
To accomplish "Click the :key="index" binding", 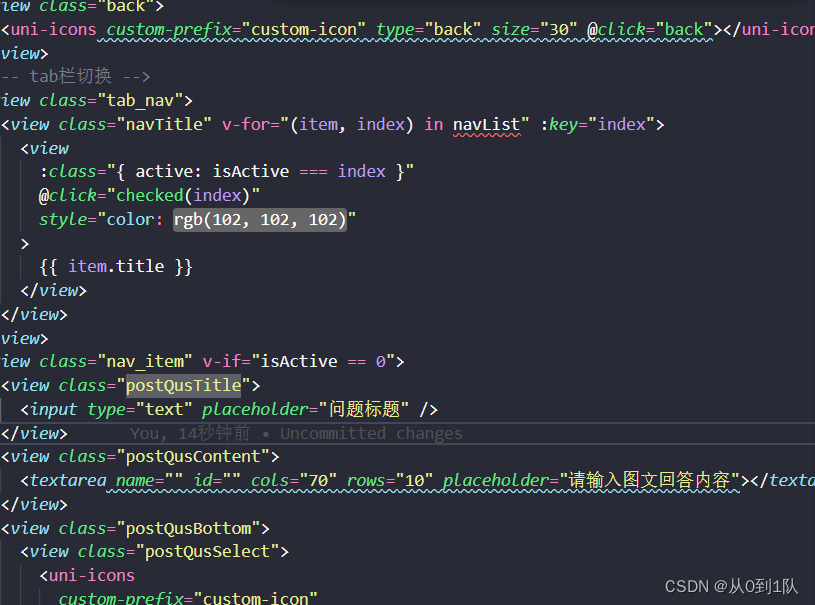I will tap(598, 124).
